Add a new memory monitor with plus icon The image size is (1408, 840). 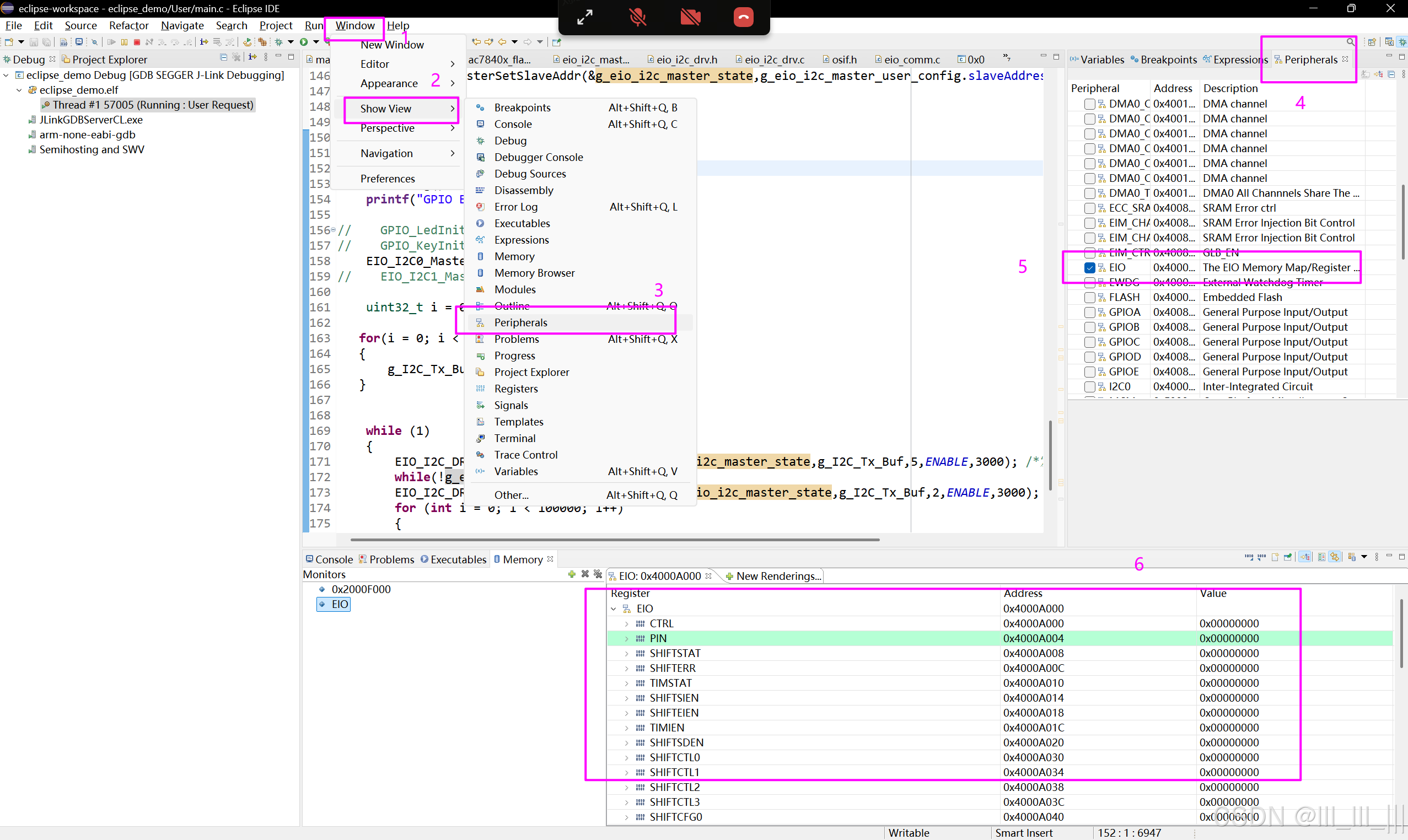click(572, 574)
